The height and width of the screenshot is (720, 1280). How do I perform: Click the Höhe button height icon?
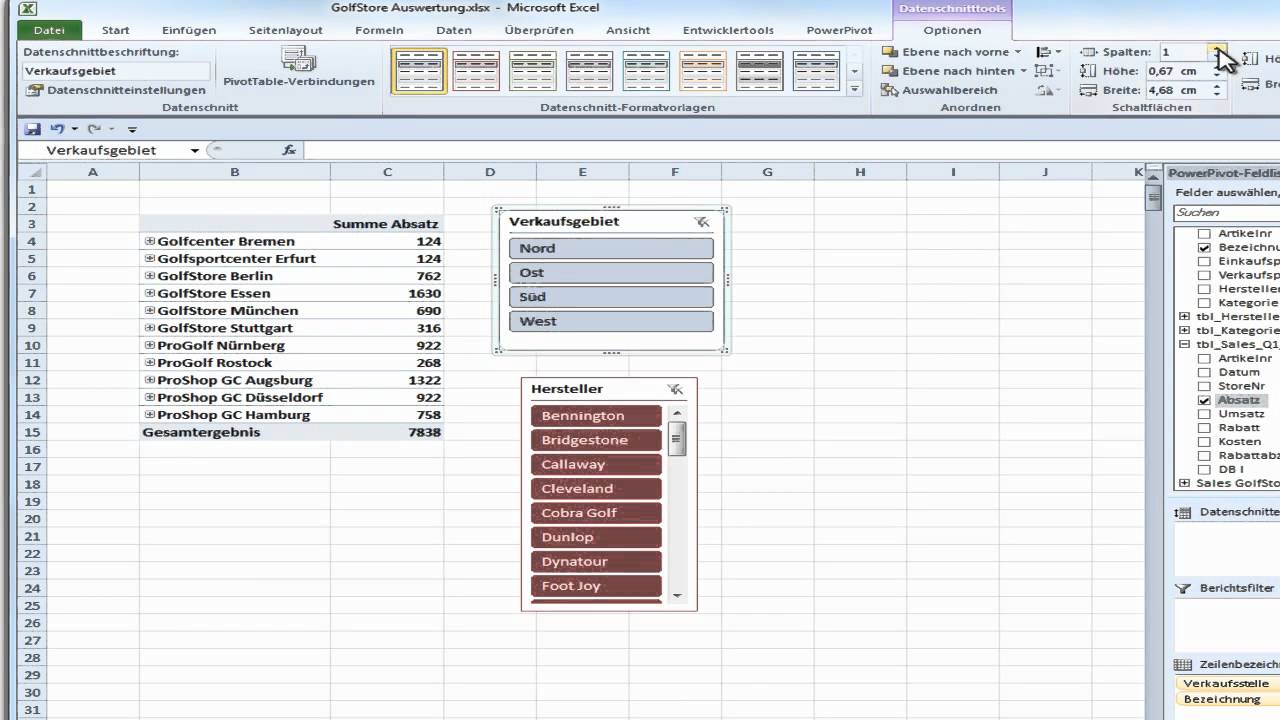1088,71
